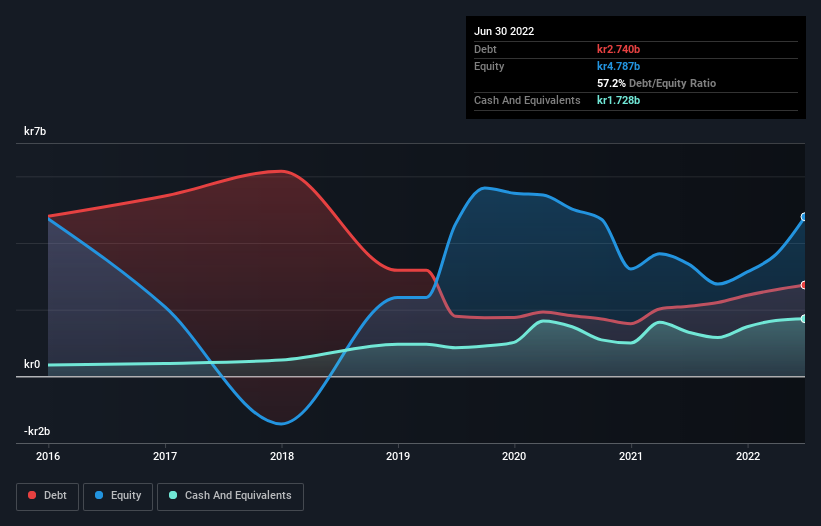The height and width of the screenshot is (526, 821).
Task: Click the 2016 x-axis label
Action: 48,456
